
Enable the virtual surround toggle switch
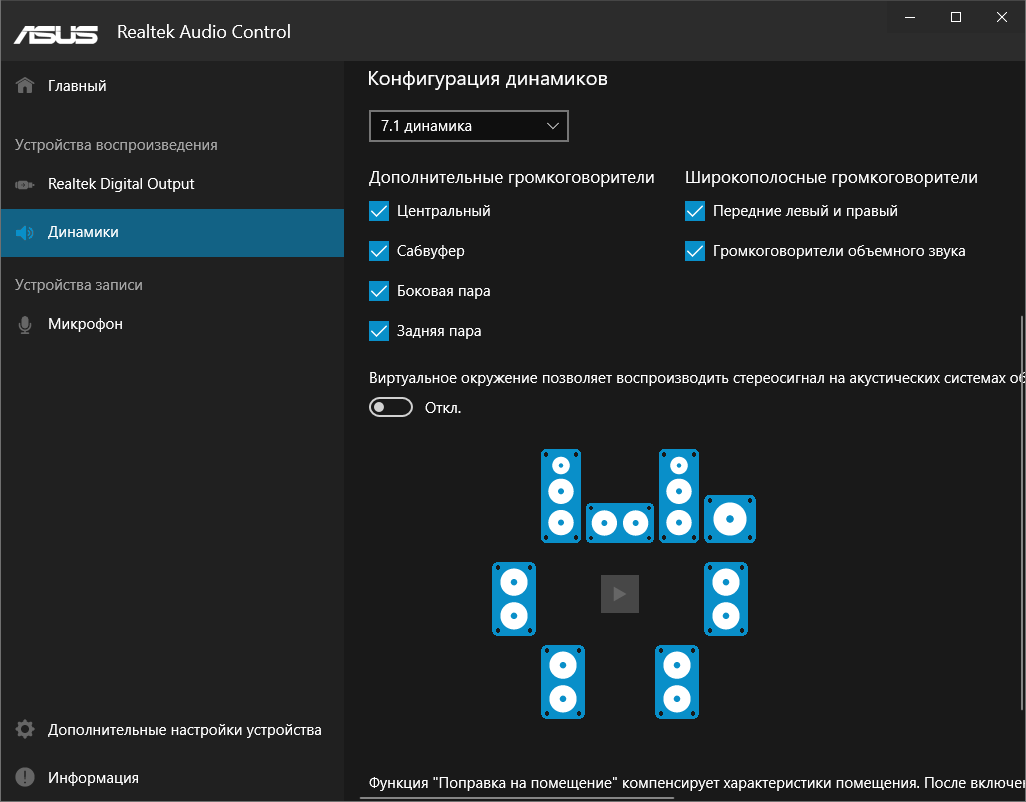coord(391,407)
